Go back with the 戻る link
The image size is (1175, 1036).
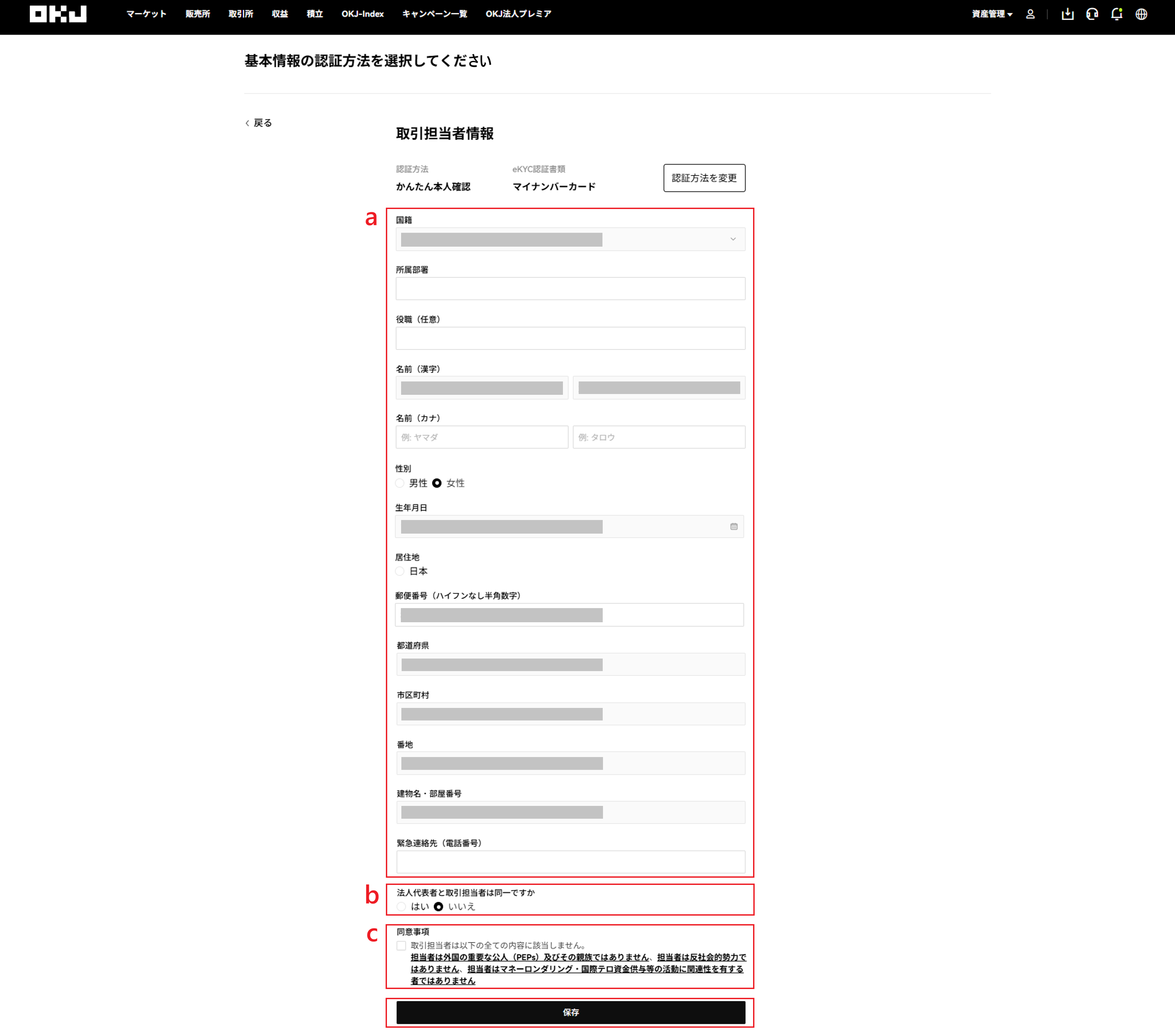click(259, 123)
